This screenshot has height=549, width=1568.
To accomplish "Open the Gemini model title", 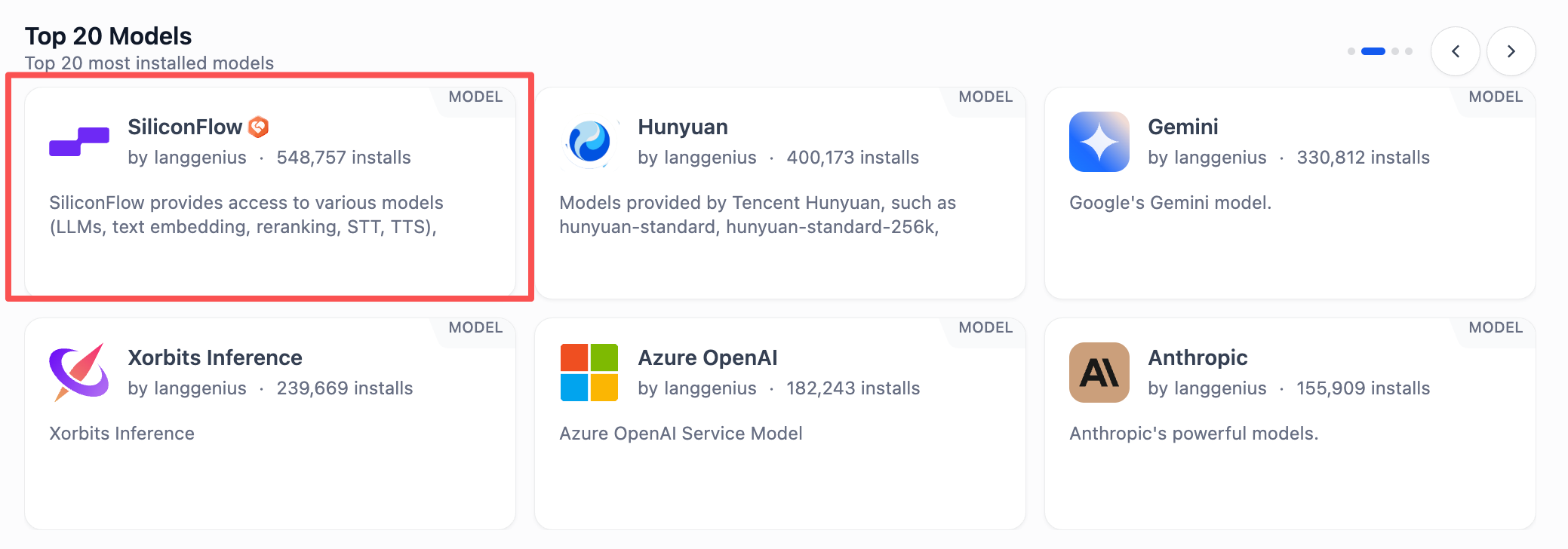I will point(1183,127).
